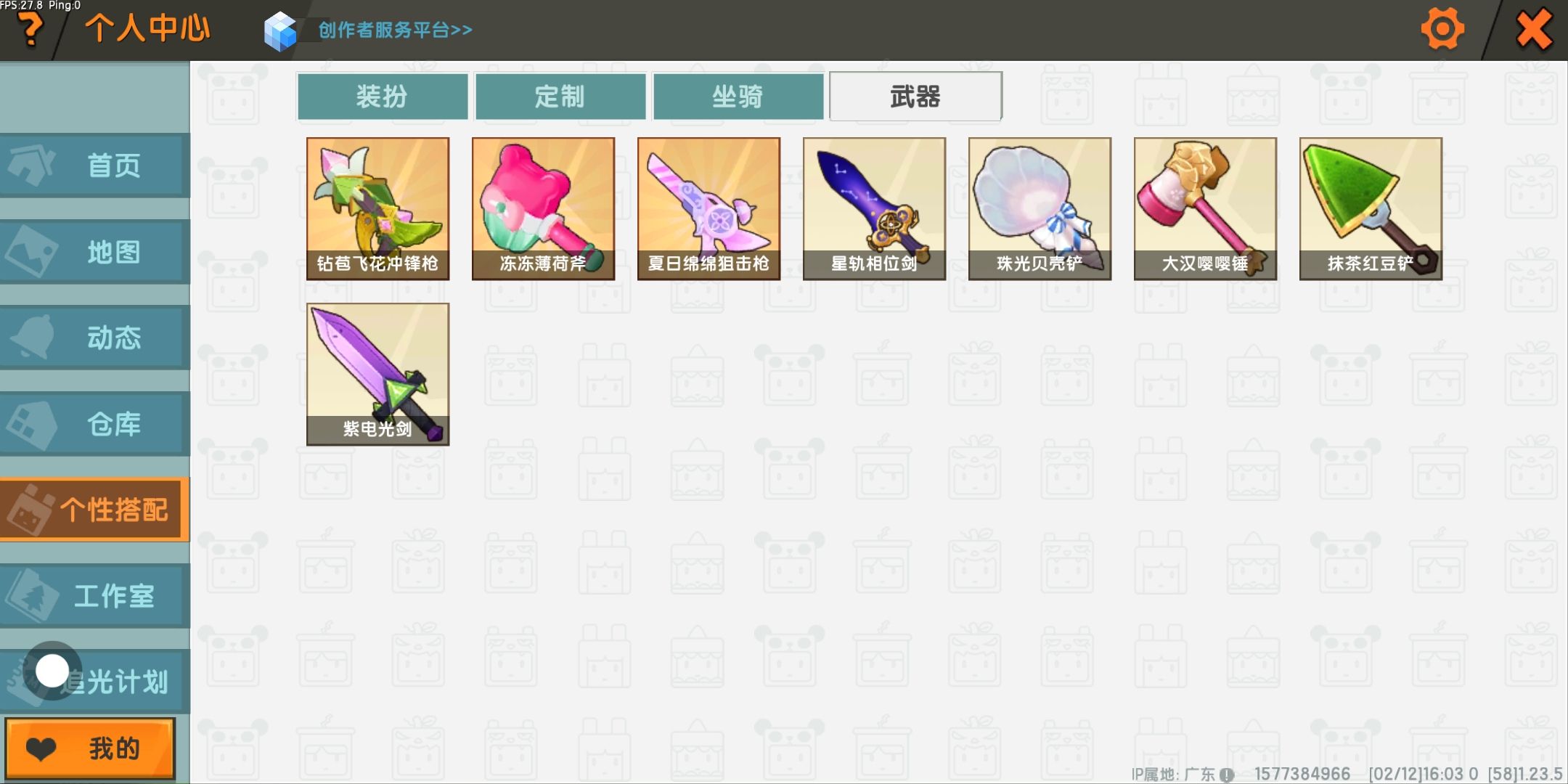Go to 首页 in the sidebar
The image size is (1568, 784).
click(94, 165)
